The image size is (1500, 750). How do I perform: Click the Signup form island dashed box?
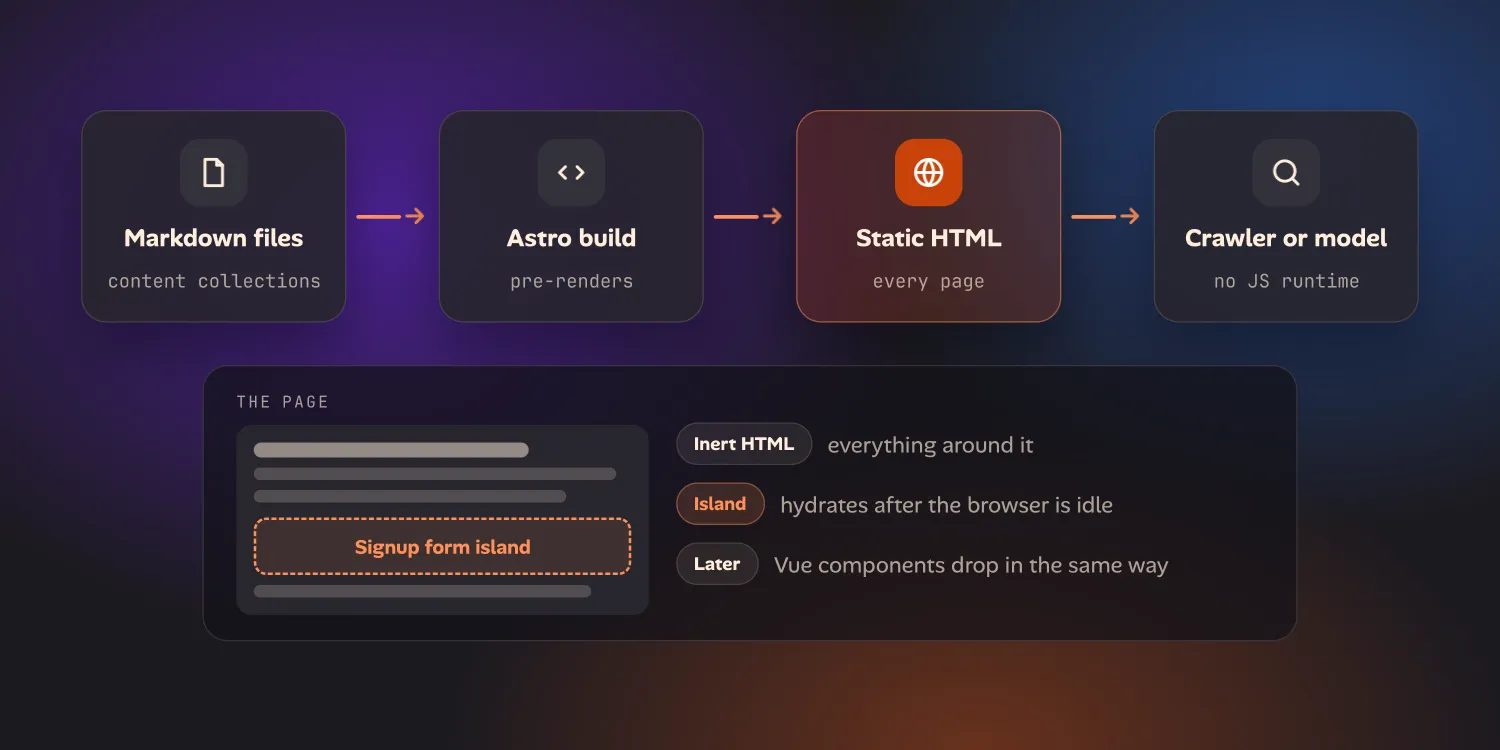(x=442, y=547)
